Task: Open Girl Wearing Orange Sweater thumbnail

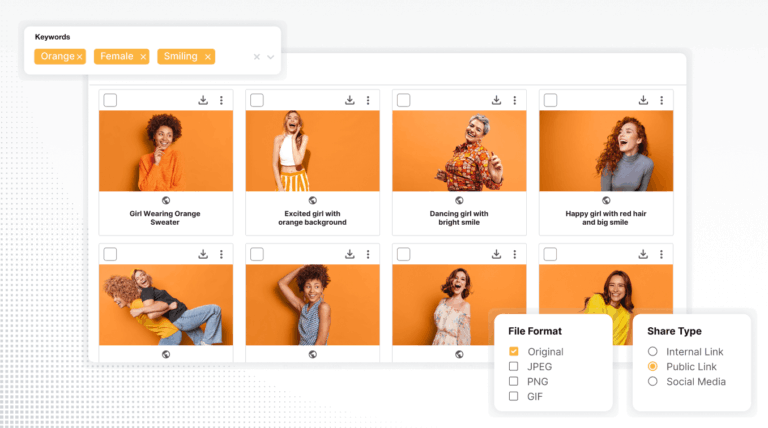Action: (166, 151)
